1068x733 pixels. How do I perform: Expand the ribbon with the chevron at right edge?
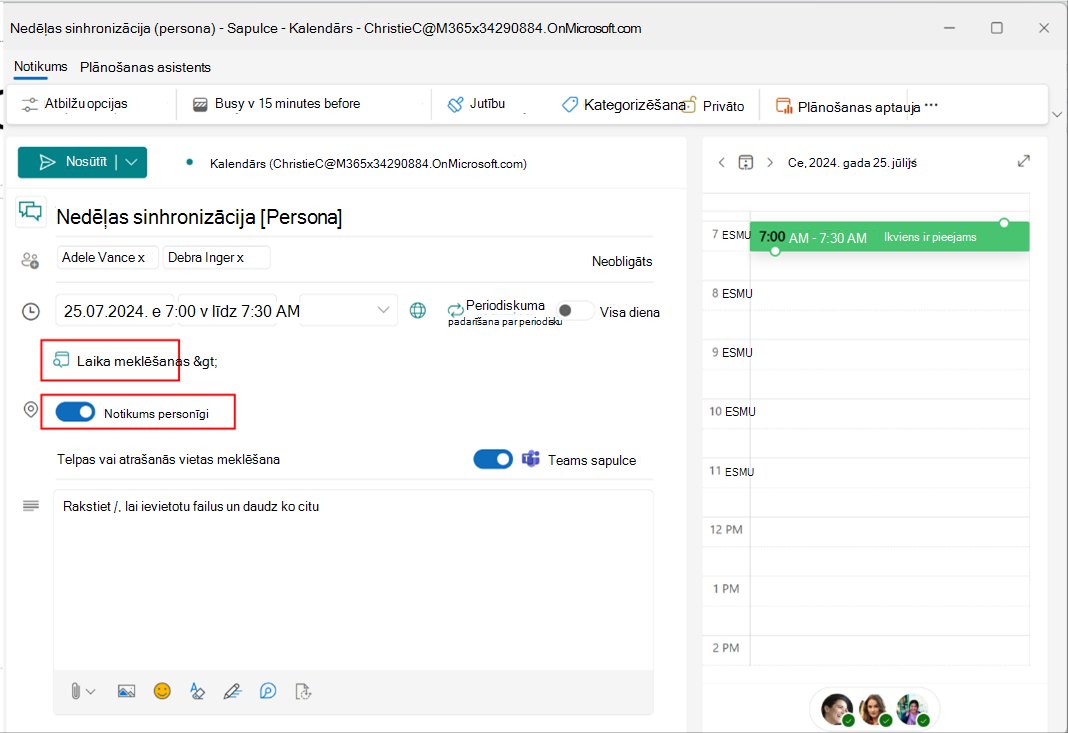[1057, 114]
